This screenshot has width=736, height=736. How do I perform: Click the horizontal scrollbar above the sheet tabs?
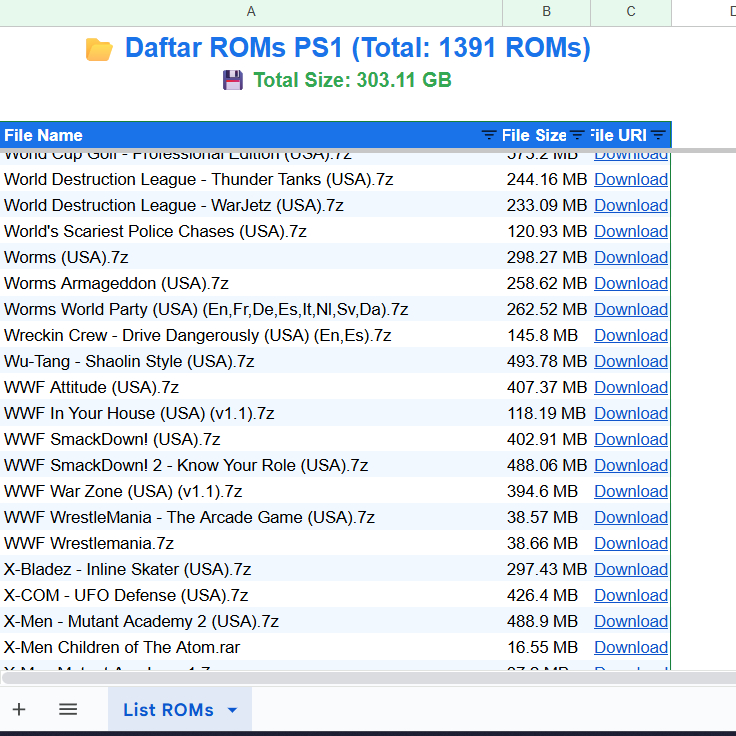[x=300, y=677]
